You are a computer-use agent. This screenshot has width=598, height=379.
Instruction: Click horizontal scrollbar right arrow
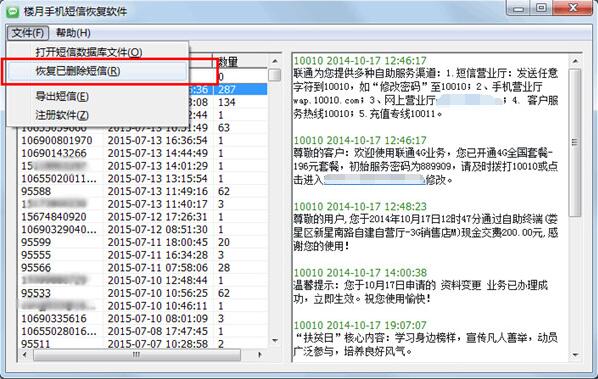pyautogui.click(x=260, y=355)
